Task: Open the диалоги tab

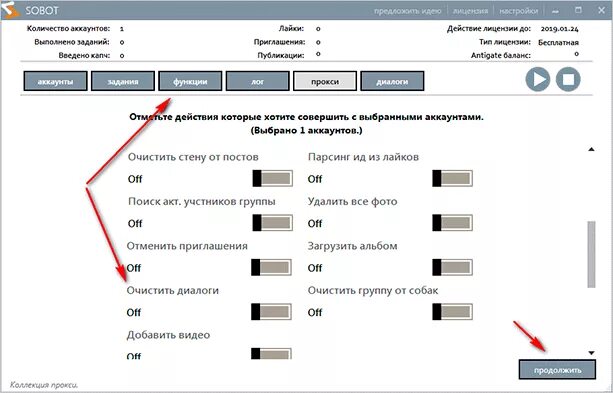Action: pos(392,81)
